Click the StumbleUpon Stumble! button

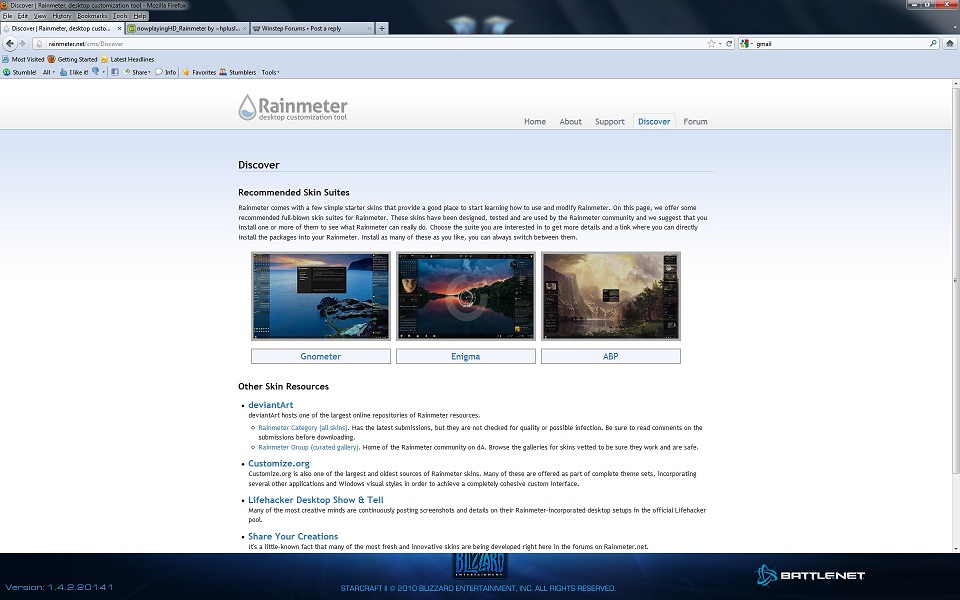[x=20, y=72]
